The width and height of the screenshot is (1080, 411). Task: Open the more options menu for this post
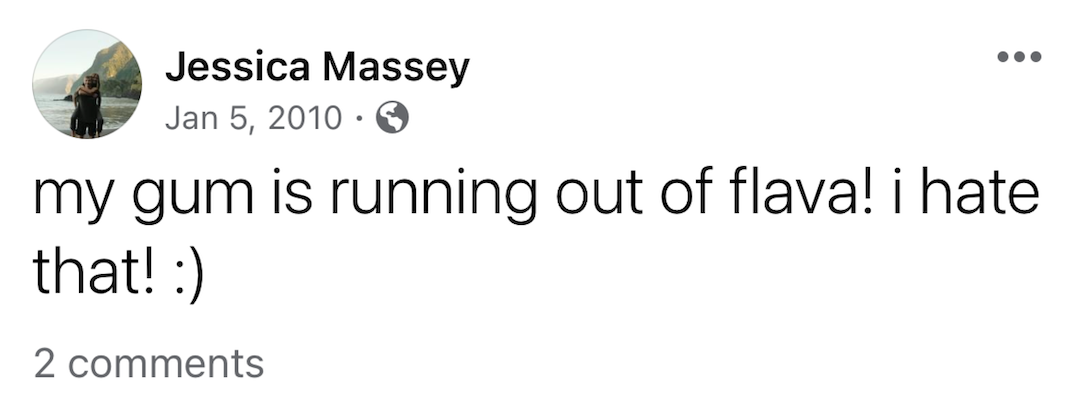pos(1020,56)
